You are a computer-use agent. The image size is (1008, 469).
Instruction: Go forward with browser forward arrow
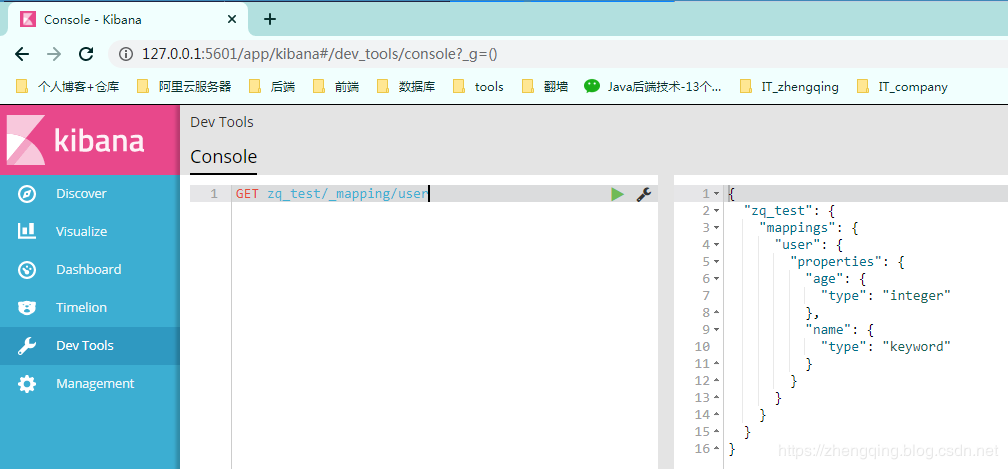[54, 54]
